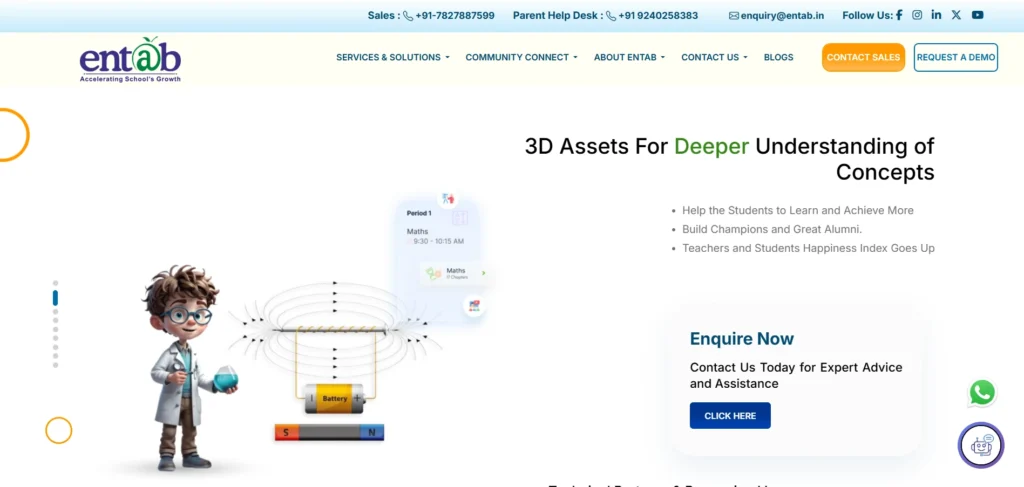Go to the Blogs page
The image size is (1024, 487).
778,58
